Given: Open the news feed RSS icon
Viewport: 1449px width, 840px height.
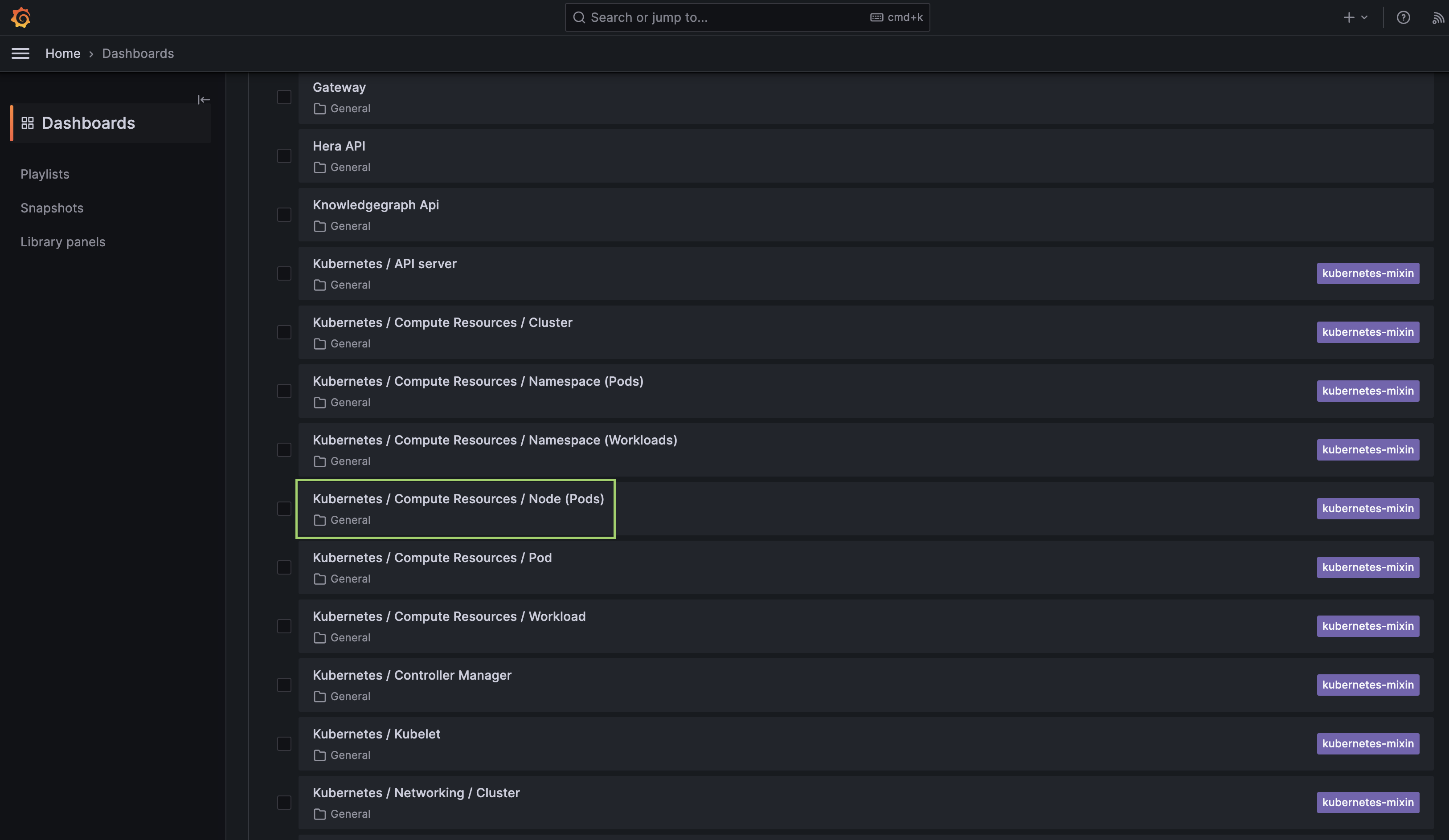Looking at the screenshot, I should pos(1437,18).
